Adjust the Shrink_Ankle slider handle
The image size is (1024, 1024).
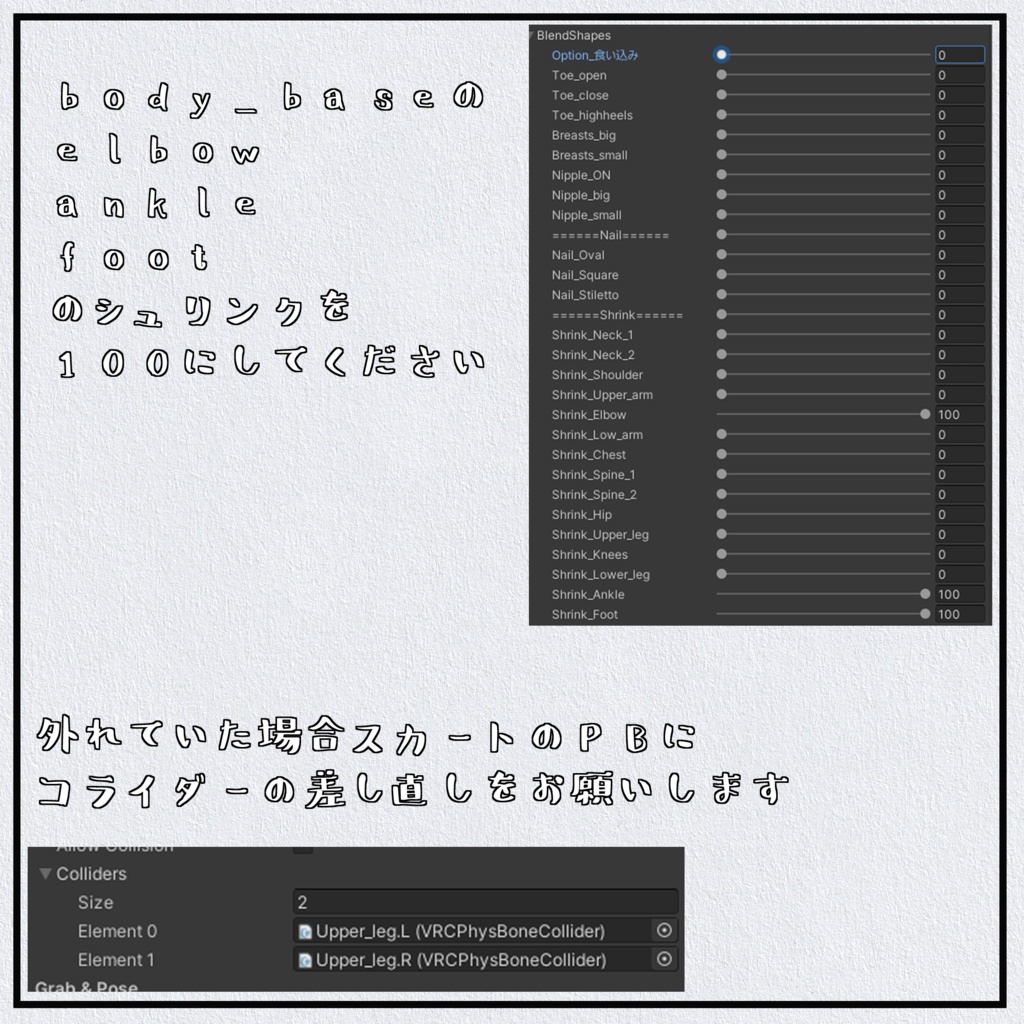pyautogui.click(x=925, y=594)
